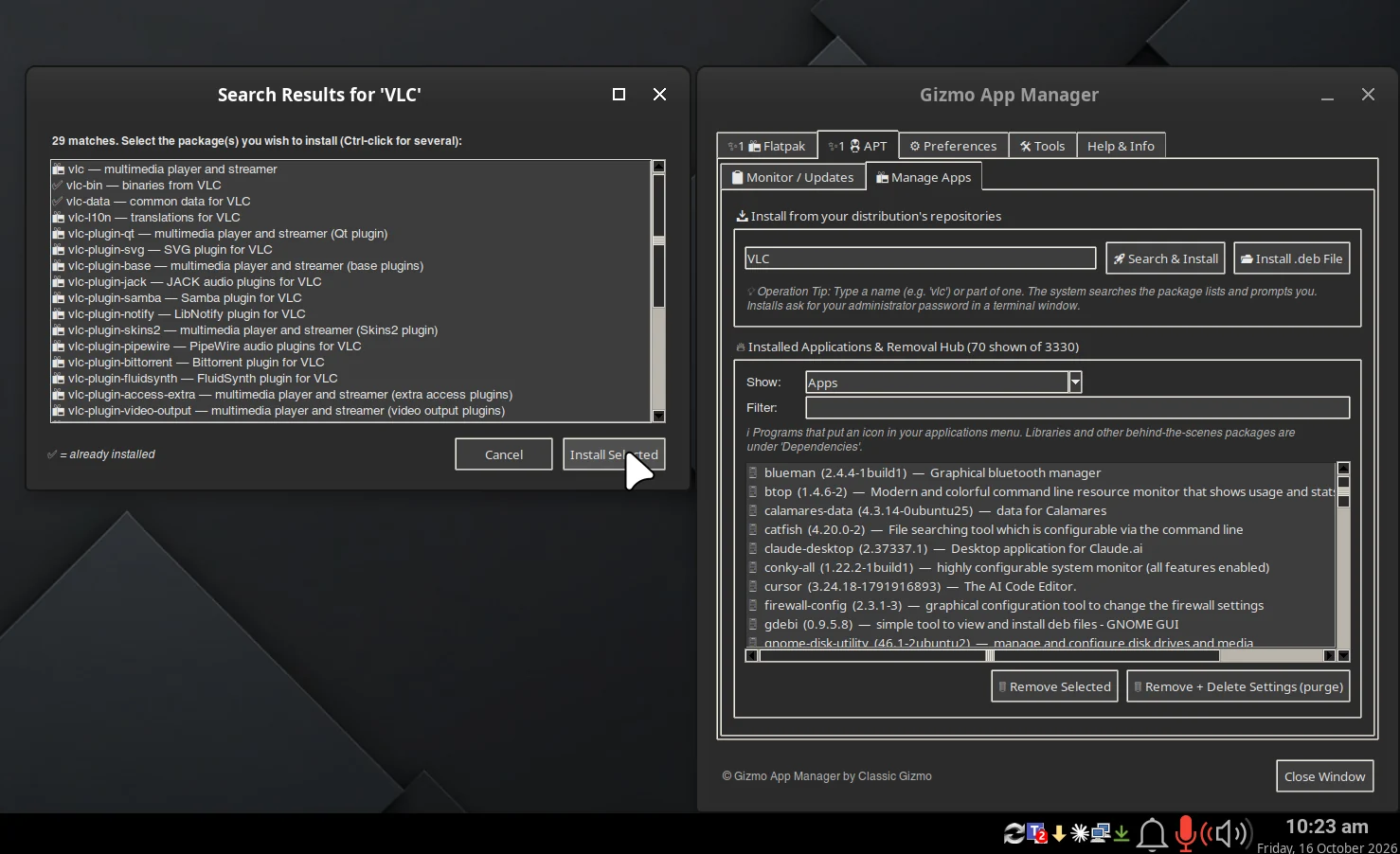Open the Help & Info tab
This screenshot has width=1400, height=854.
pyautogui.click(x=1121, y=146)
